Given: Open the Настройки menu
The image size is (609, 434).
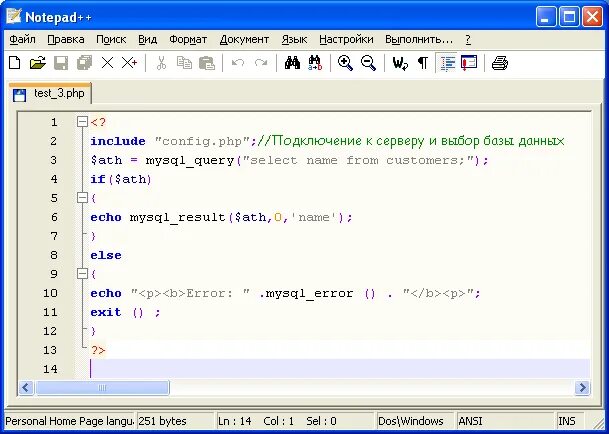Looking at the screenshot, I should (x=346, y=40).
